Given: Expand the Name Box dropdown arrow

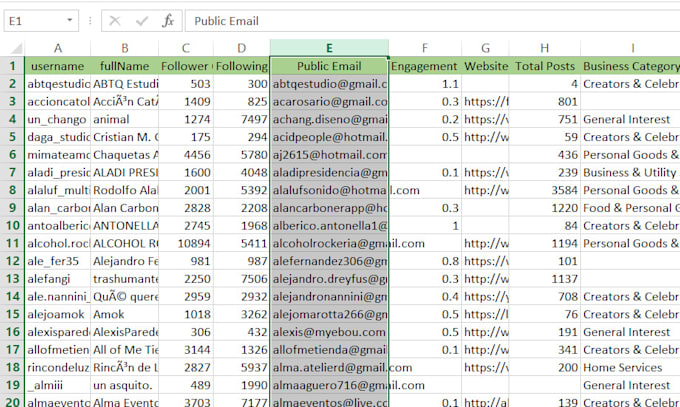Looking at the screenshot, I should [x=69, y=20].
